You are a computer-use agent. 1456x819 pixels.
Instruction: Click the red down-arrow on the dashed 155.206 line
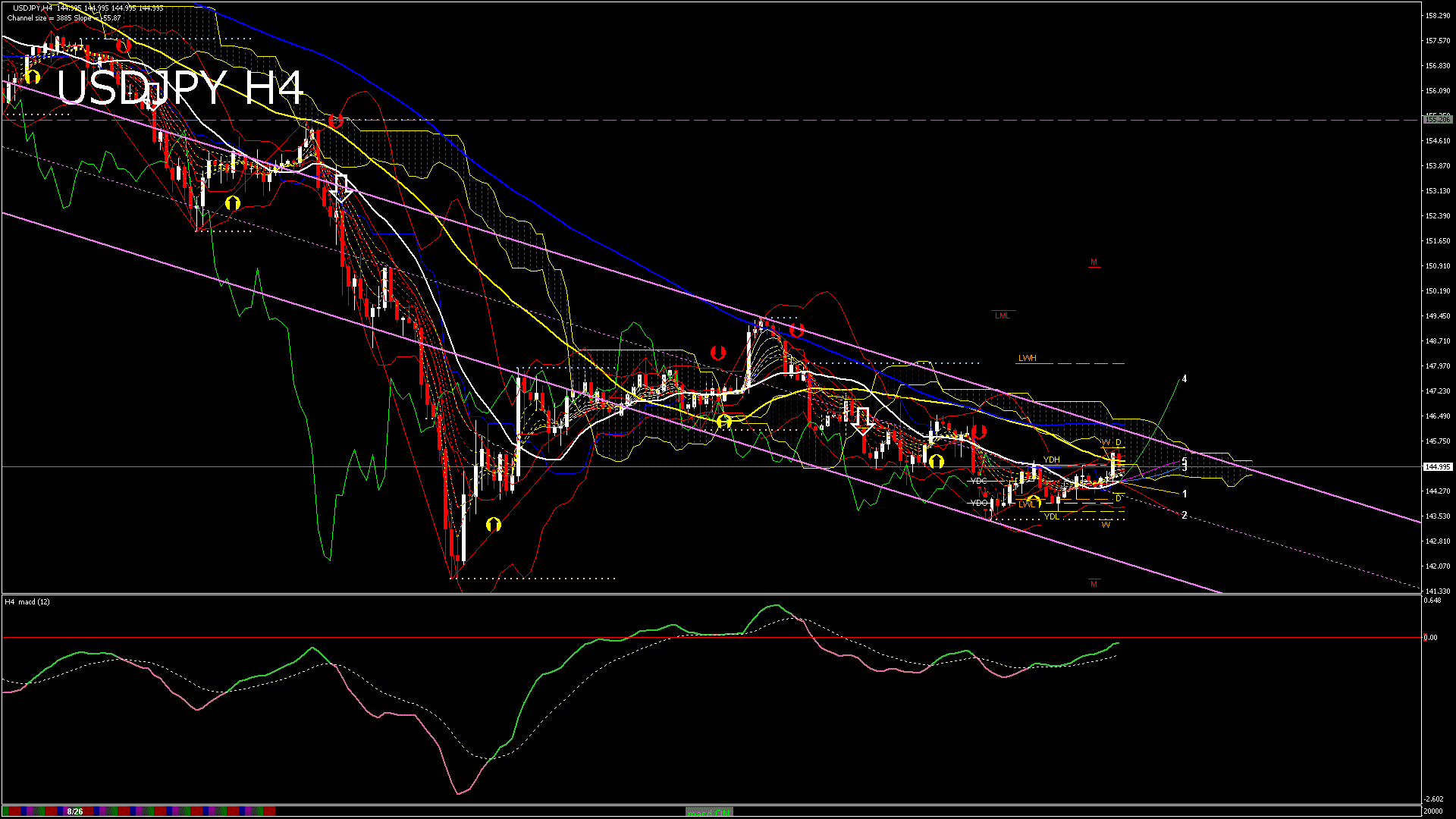(336, 121)
